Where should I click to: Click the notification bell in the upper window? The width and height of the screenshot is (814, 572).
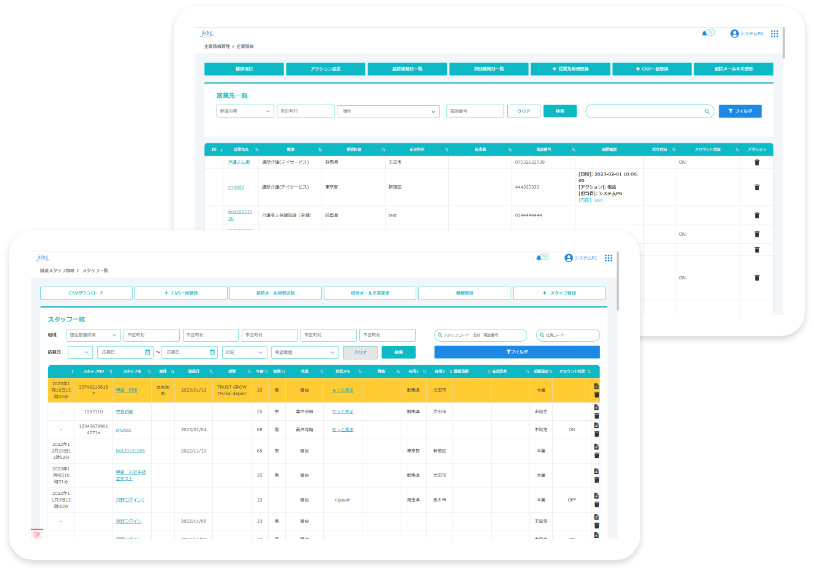point(705,33)
